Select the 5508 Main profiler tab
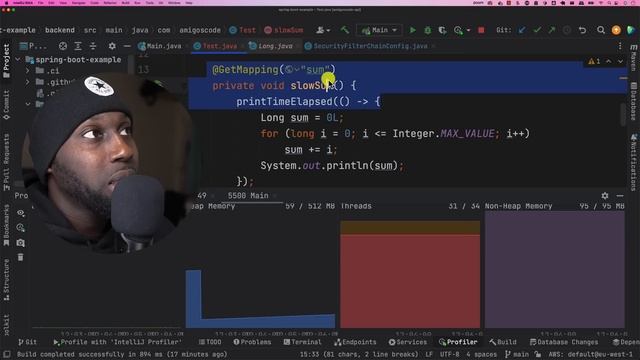Viewport: 640px width, 360px height. tap(248, 196)
